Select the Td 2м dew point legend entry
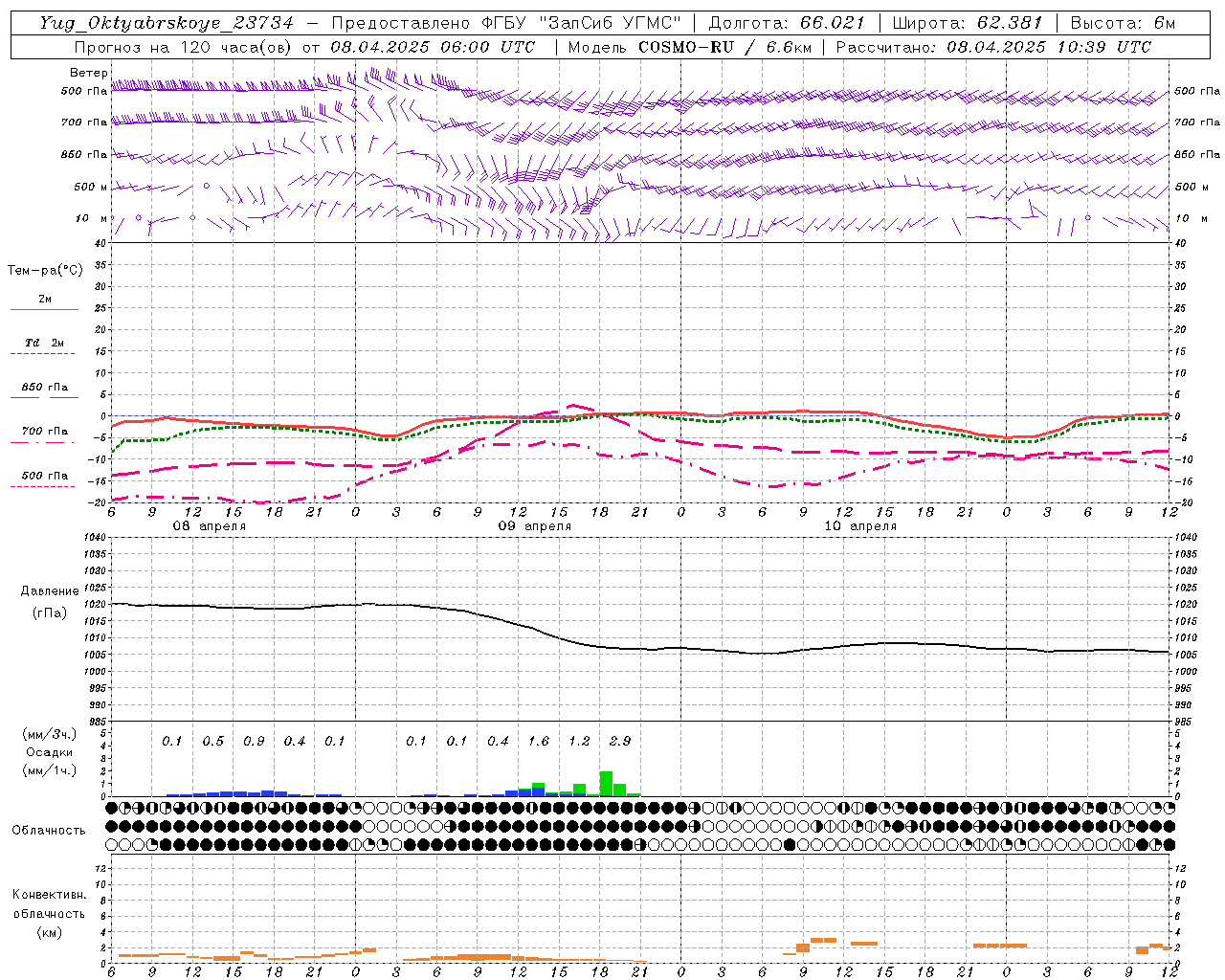 [44, 343]
